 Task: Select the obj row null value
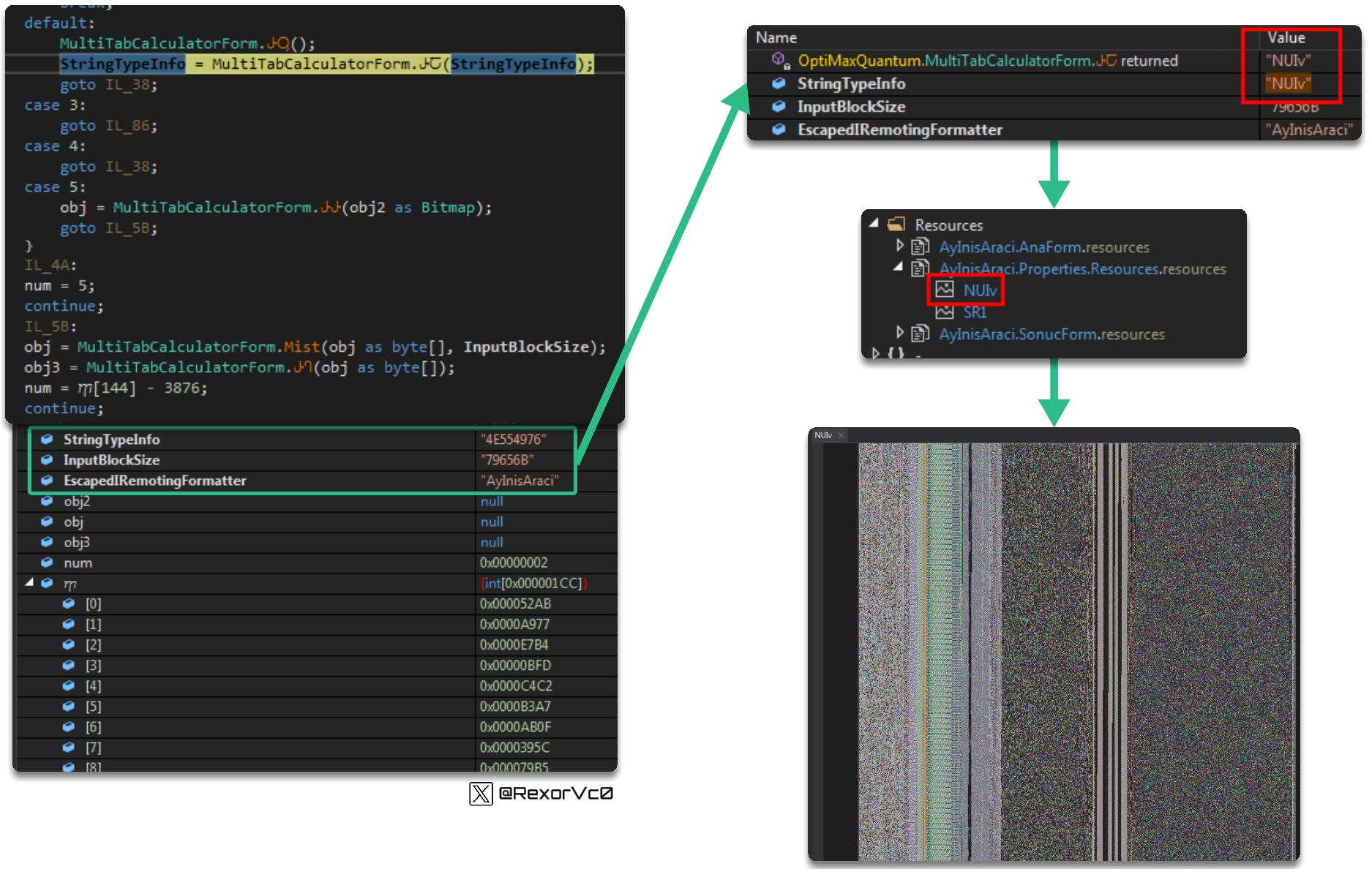pyautogui.click(x=492, y=522)
